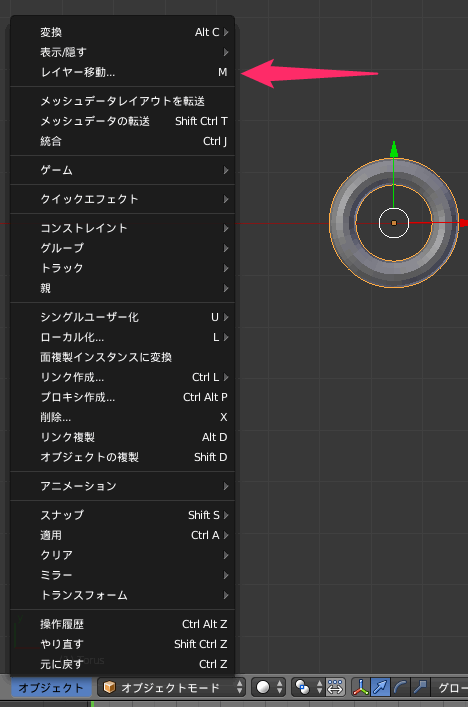468x707 pixels.
Task: Open the グロー transform orientation dropdown
Action: (450, 687)
